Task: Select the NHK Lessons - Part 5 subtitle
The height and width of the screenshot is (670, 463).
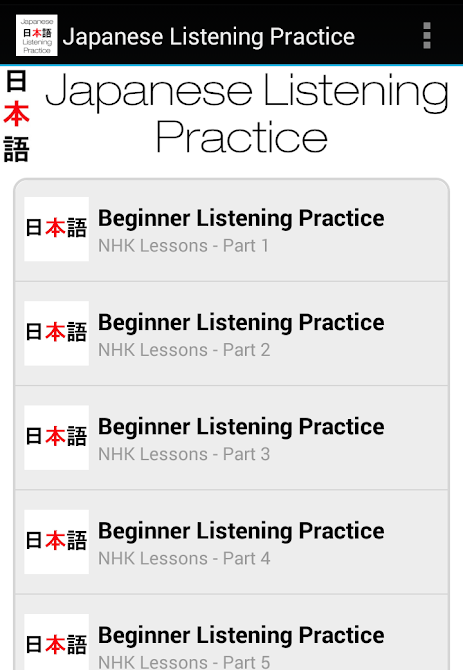Action: tap(184, 662)
